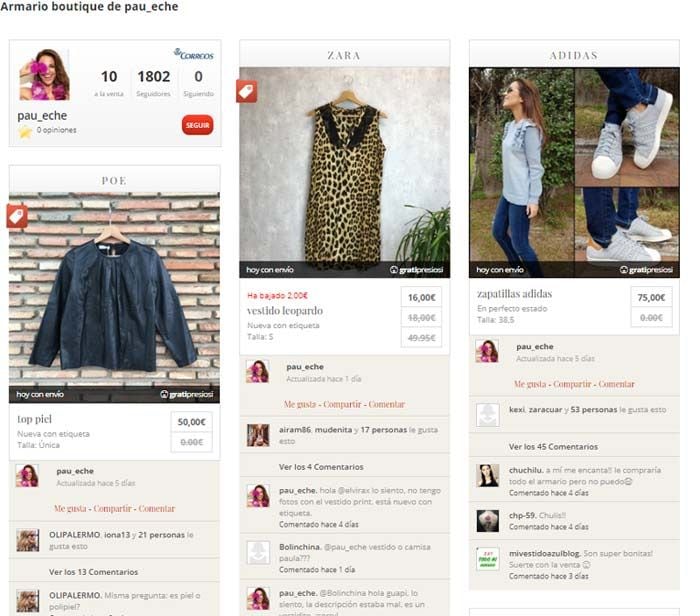700x616 pixels.
Task: Click 'Compartir' under the top piel listing
Action: tap(112, 508)
